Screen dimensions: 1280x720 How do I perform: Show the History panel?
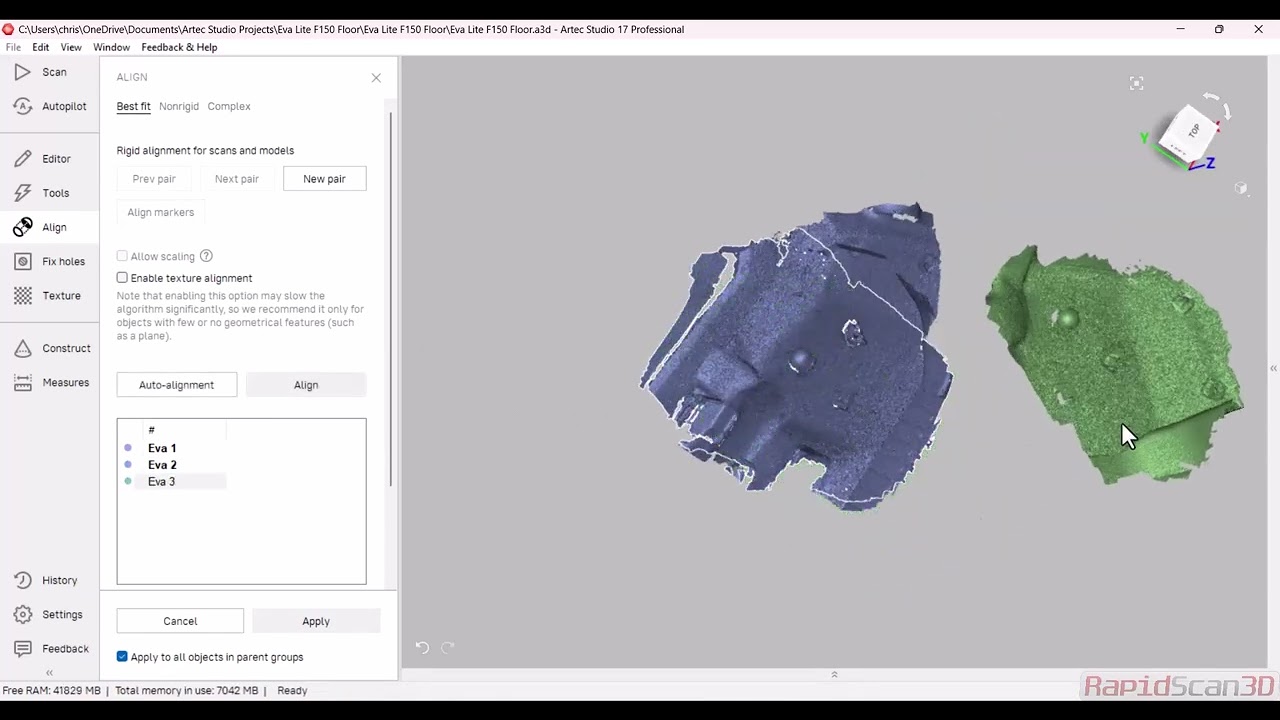pyautogui.click(x=46, y=580)
